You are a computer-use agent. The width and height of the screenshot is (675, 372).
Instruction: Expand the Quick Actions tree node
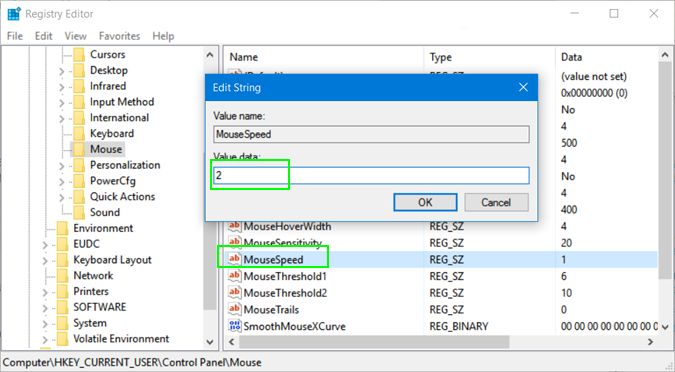click(62, 198)
